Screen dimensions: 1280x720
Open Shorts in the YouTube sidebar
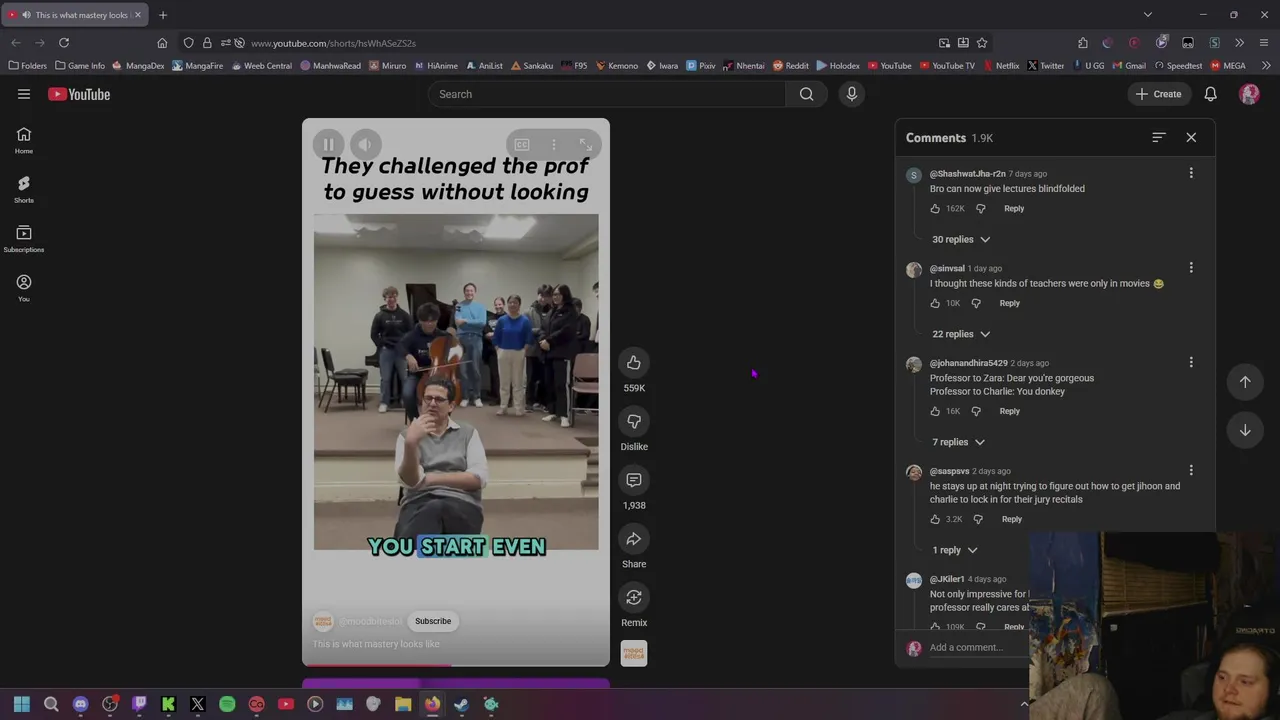(24, 190)
